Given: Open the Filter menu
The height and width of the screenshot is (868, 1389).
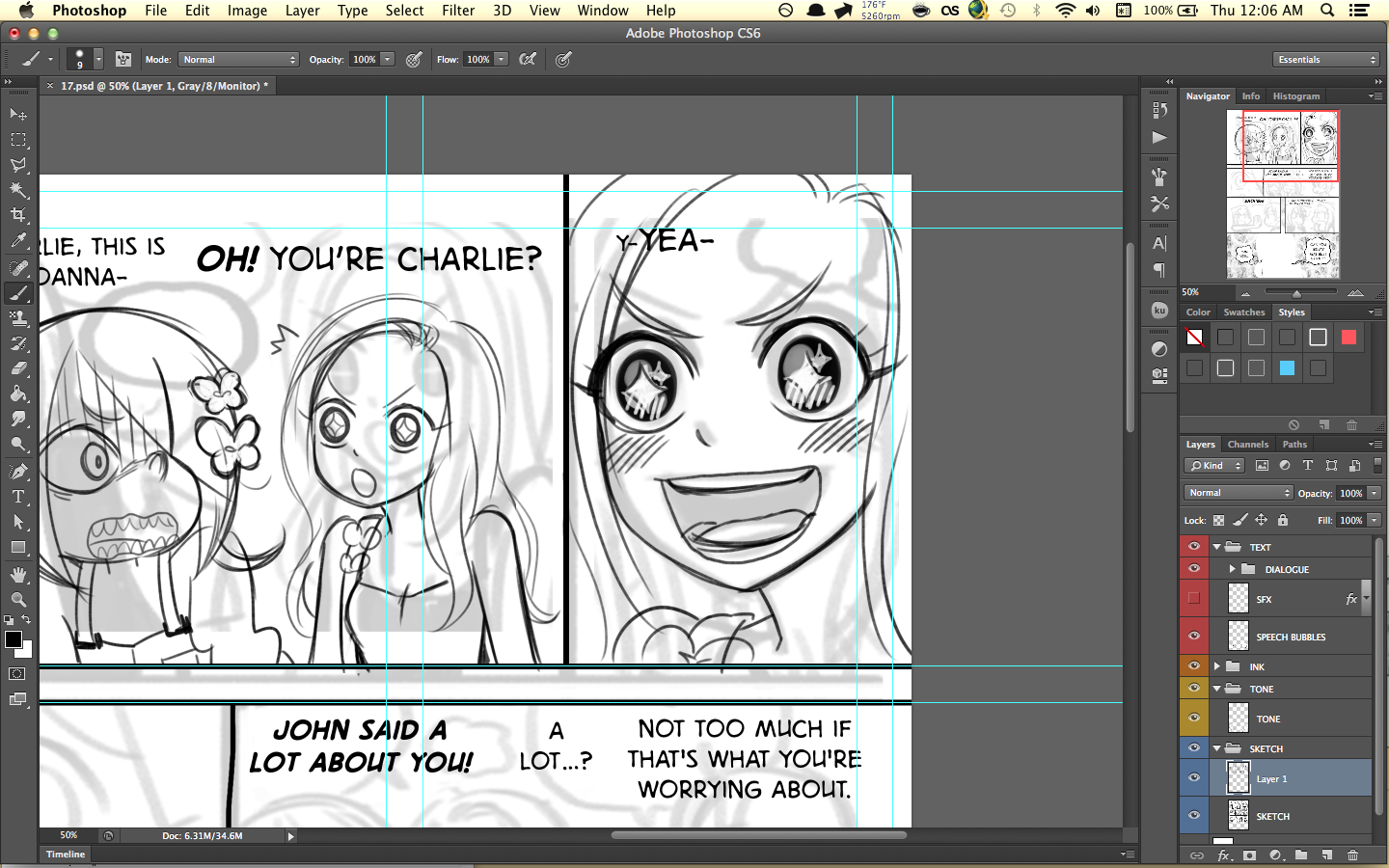Looking at the screenshot, I should 458,11.
